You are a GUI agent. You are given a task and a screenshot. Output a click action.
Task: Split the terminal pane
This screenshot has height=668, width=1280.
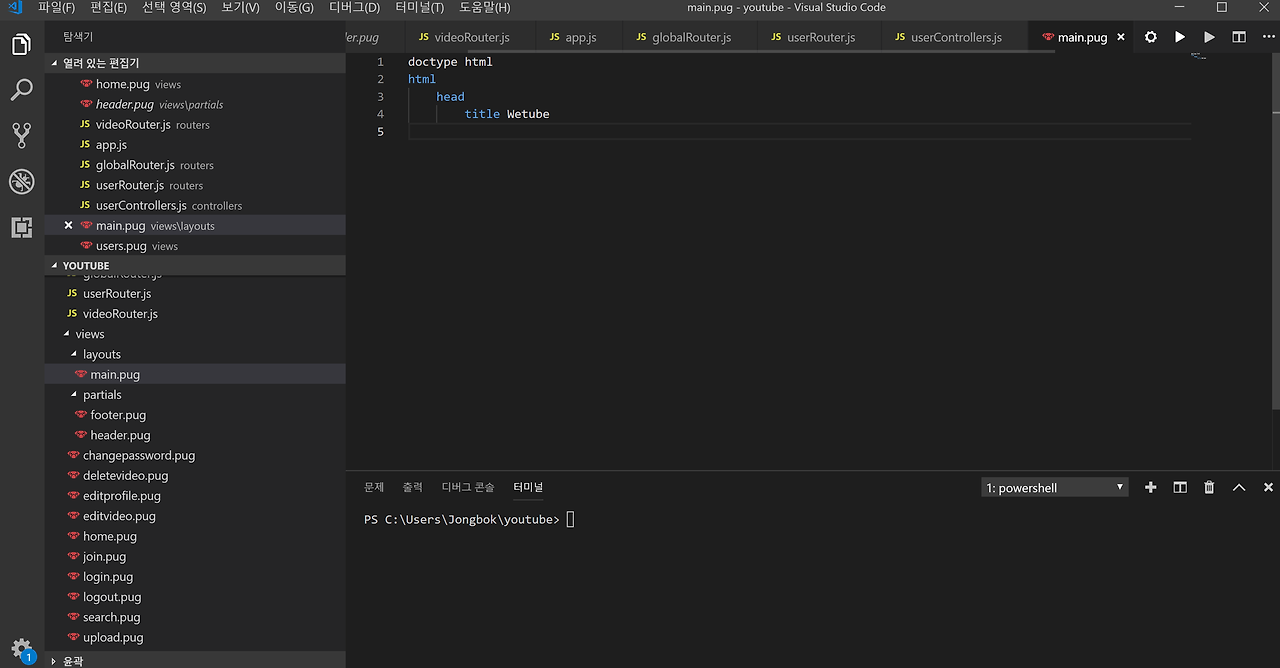point(1180,487)
